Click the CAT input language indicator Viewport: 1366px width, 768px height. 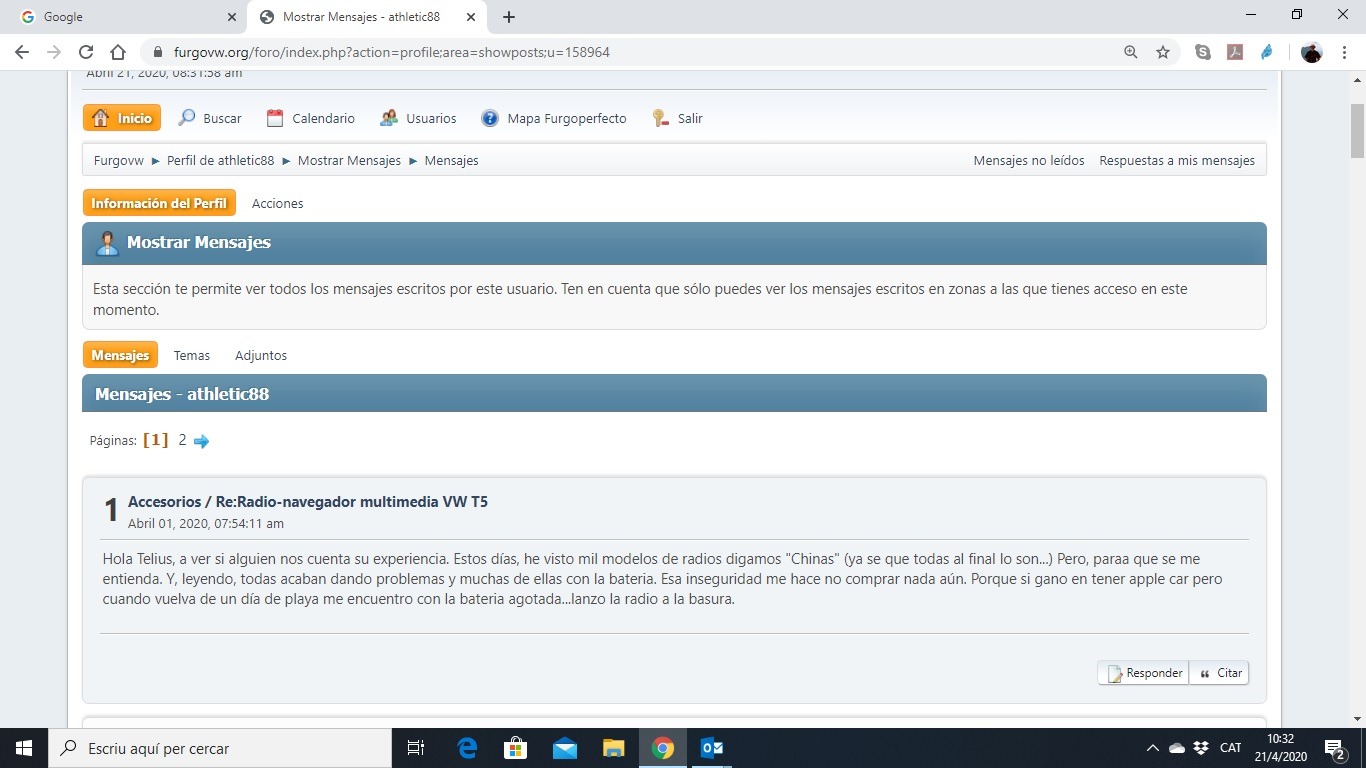click(1231, 748)
